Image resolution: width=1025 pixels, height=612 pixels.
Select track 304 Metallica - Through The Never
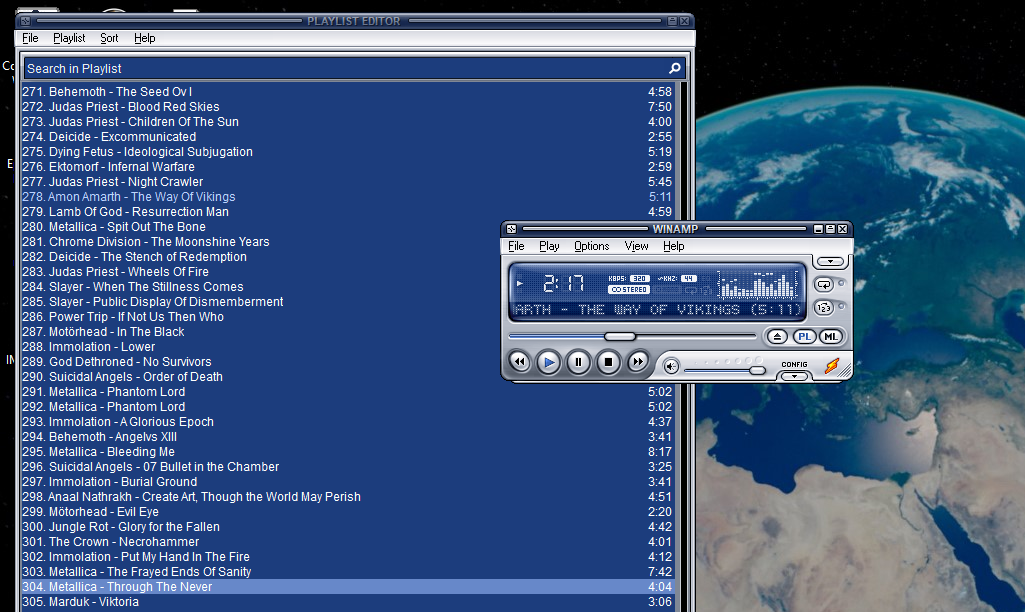(x=130, y=587)
